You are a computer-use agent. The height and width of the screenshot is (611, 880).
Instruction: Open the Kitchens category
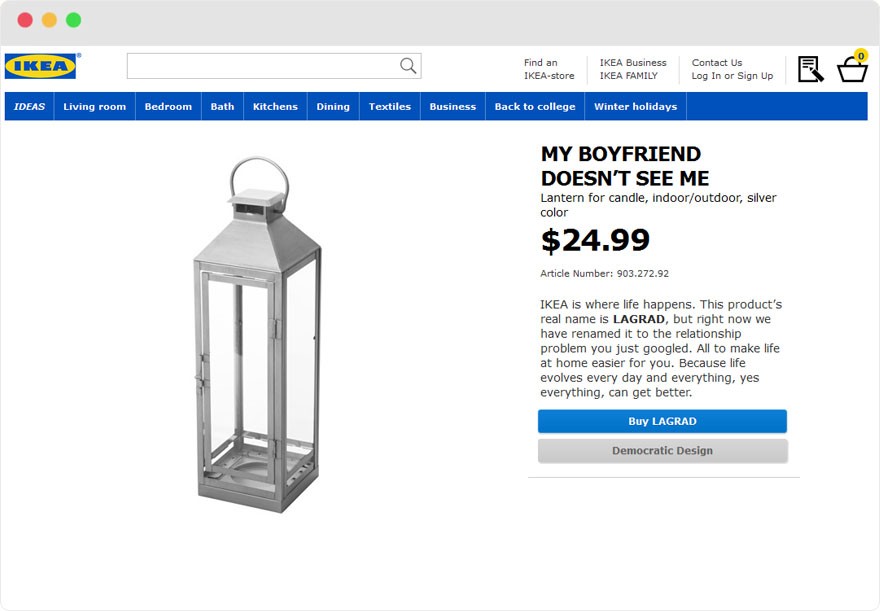275,107
